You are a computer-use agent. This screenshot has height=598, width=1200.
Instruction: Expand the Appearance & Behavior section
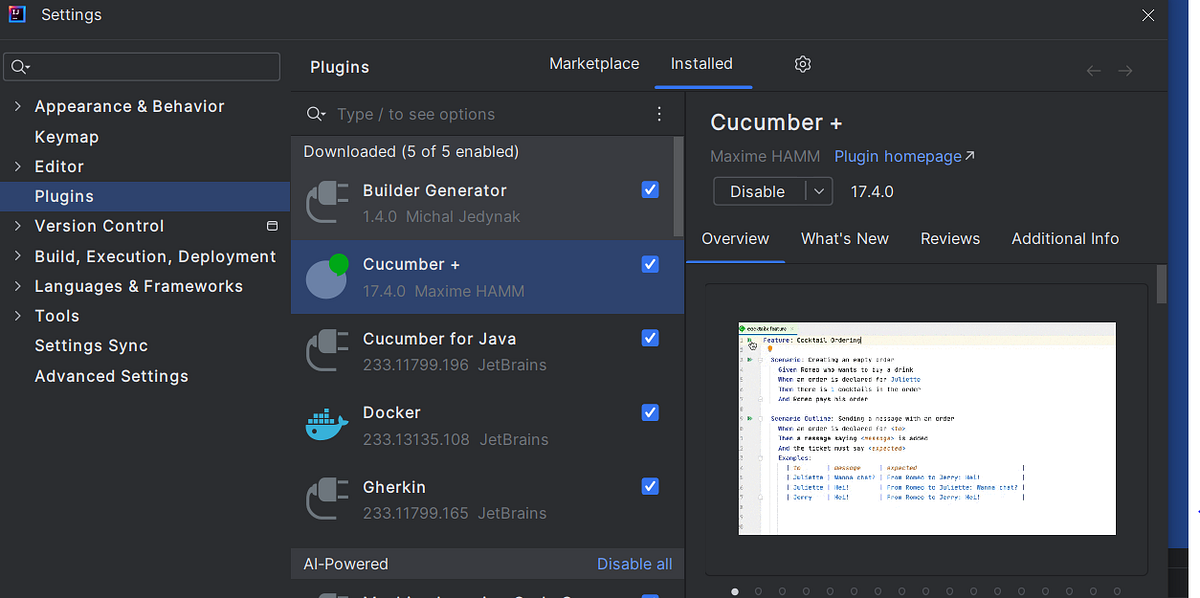pos(18,106)
